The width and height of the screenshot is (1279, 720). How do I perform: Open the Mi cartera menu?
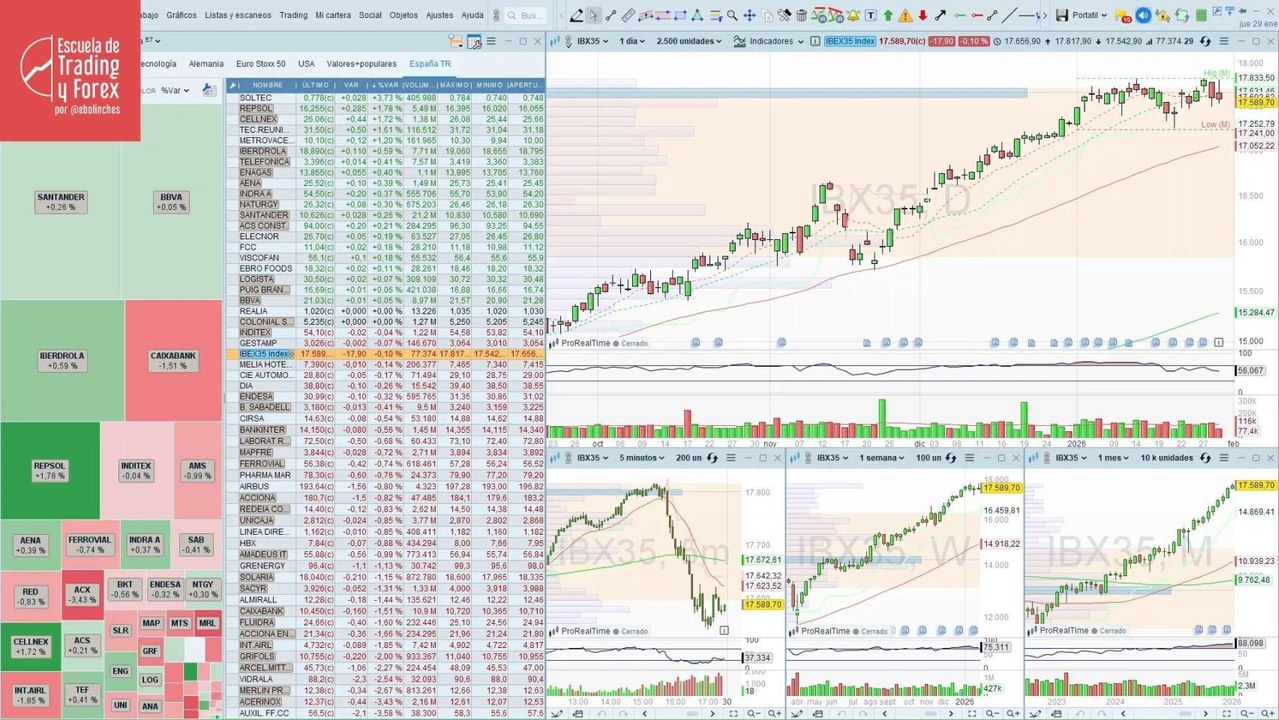pyautogui.click(x=333, y=15)
